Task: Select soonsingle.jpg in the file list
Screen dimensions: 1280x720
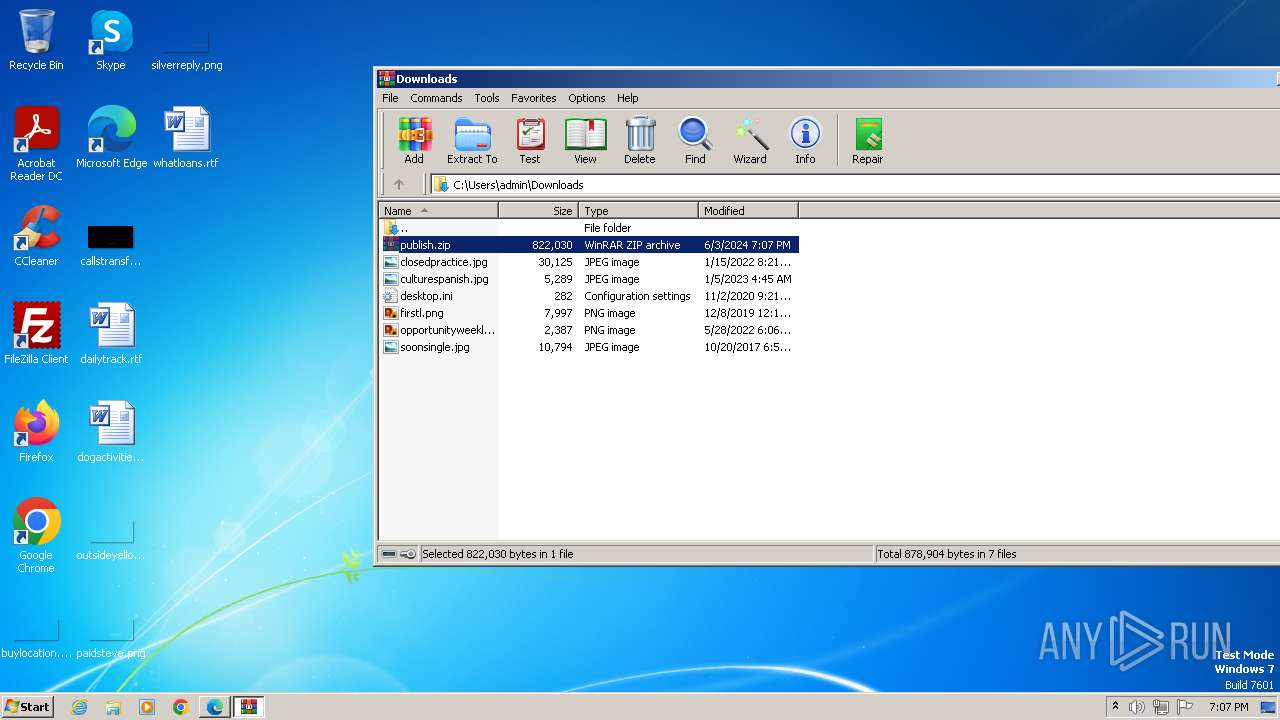Action: [x=589, y=347]
